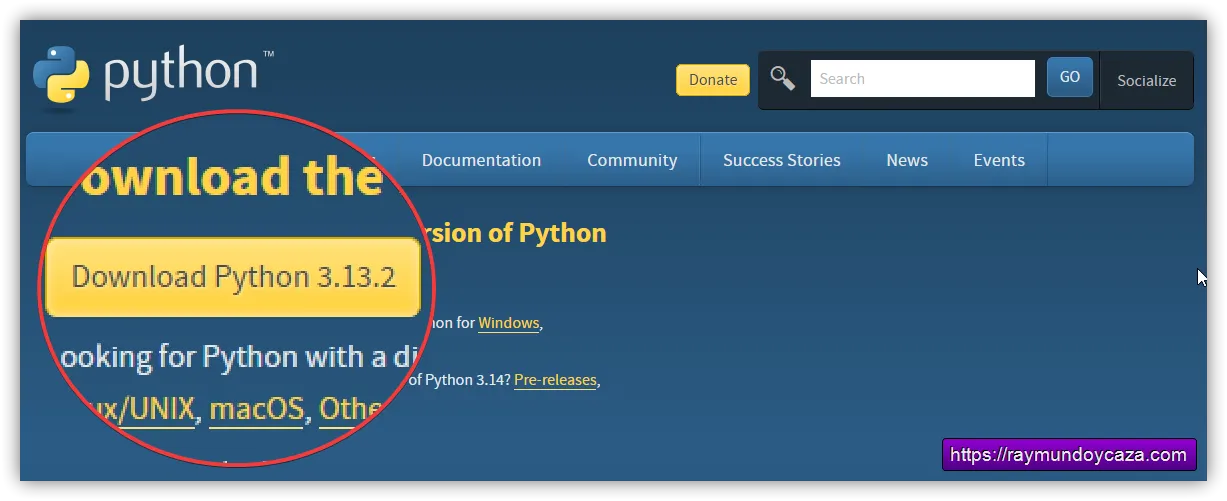Click the GO search button
Viewport: 1227px width, 501px height.
(1070, 77)
